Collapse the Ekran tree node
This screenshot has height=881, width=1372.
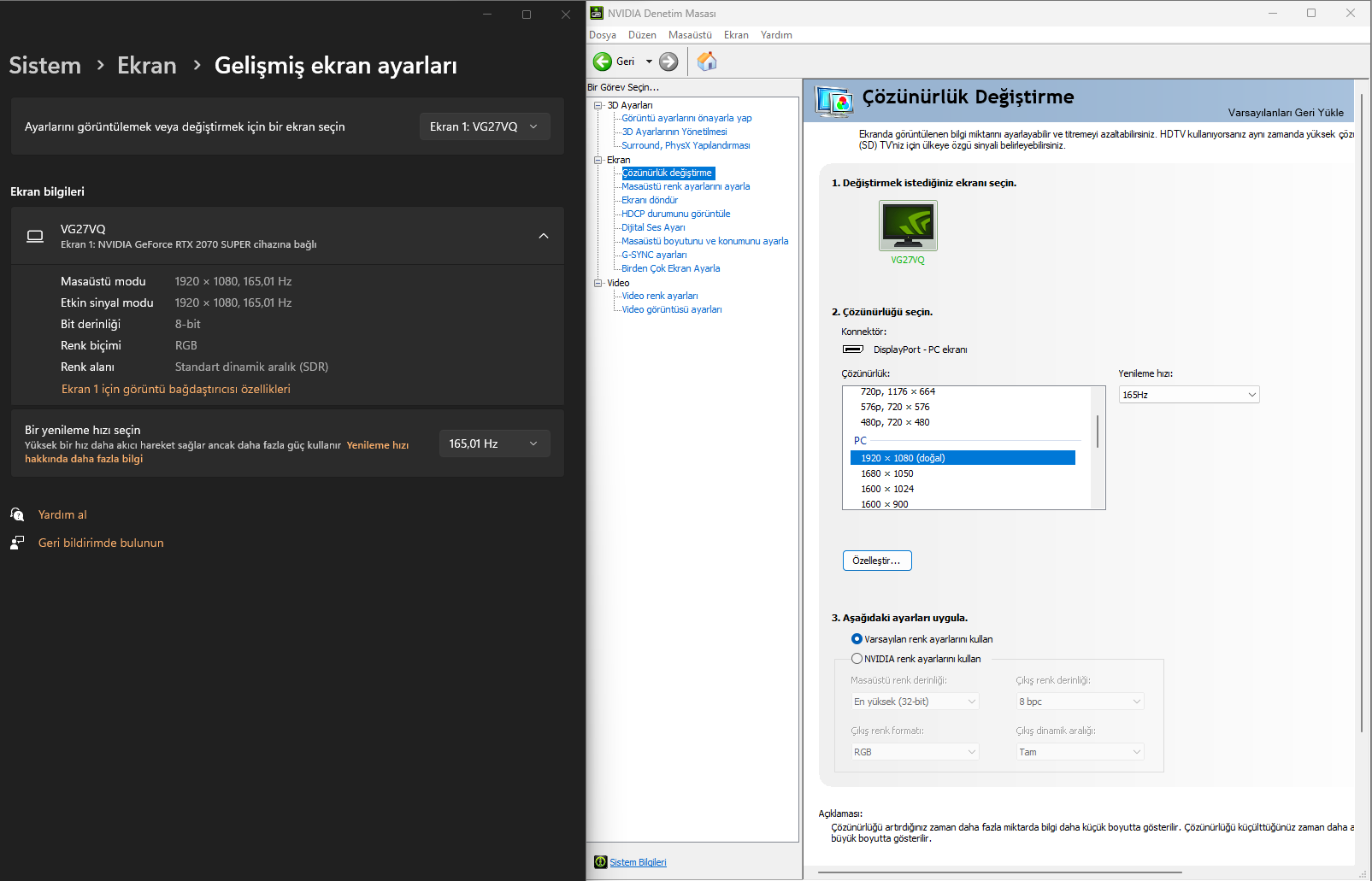(598, 160)
